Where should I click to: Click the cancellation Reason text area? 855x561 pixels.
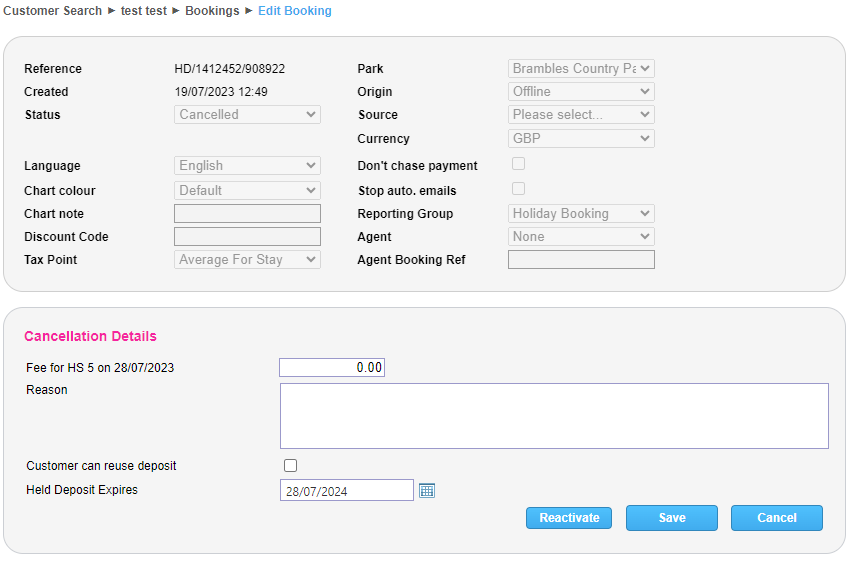[x=554, y=416]
